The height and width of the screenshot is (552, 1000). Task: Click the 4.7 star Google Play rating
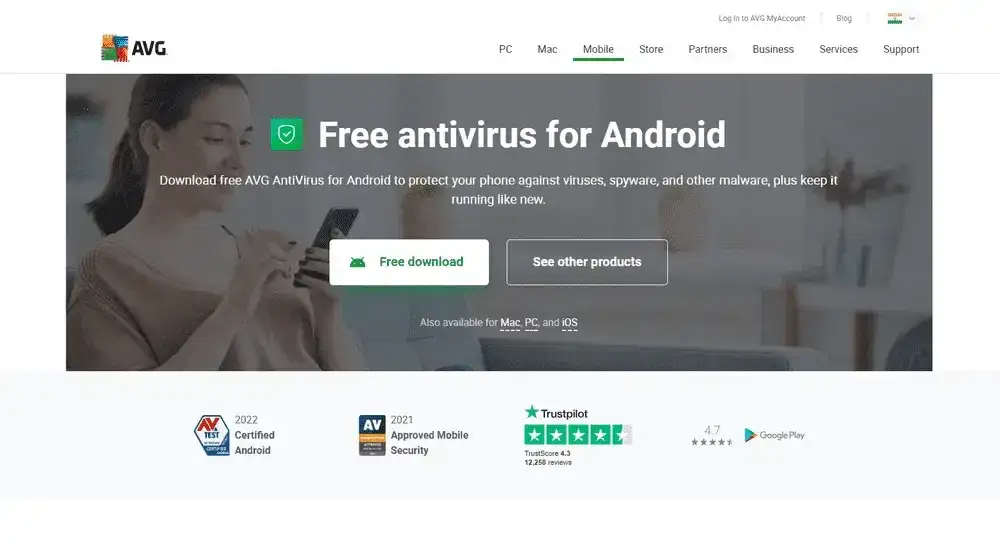coord(712,435)
